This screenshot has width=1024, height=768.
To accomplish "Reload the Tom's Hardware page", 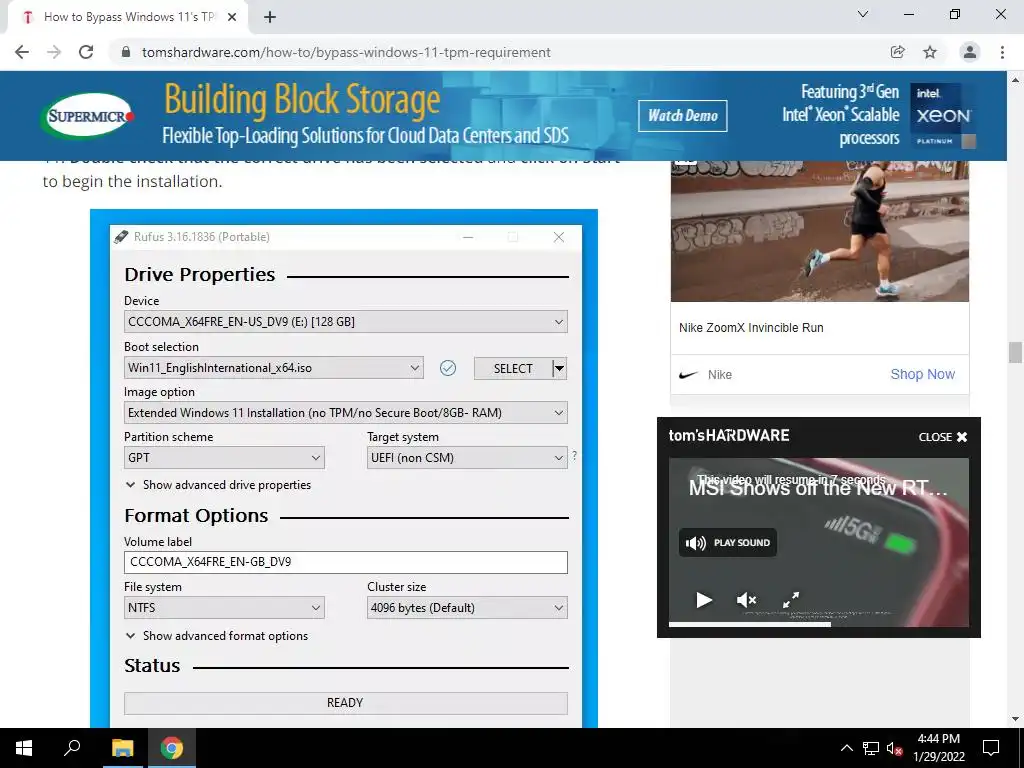I will (x=86, y=52).
